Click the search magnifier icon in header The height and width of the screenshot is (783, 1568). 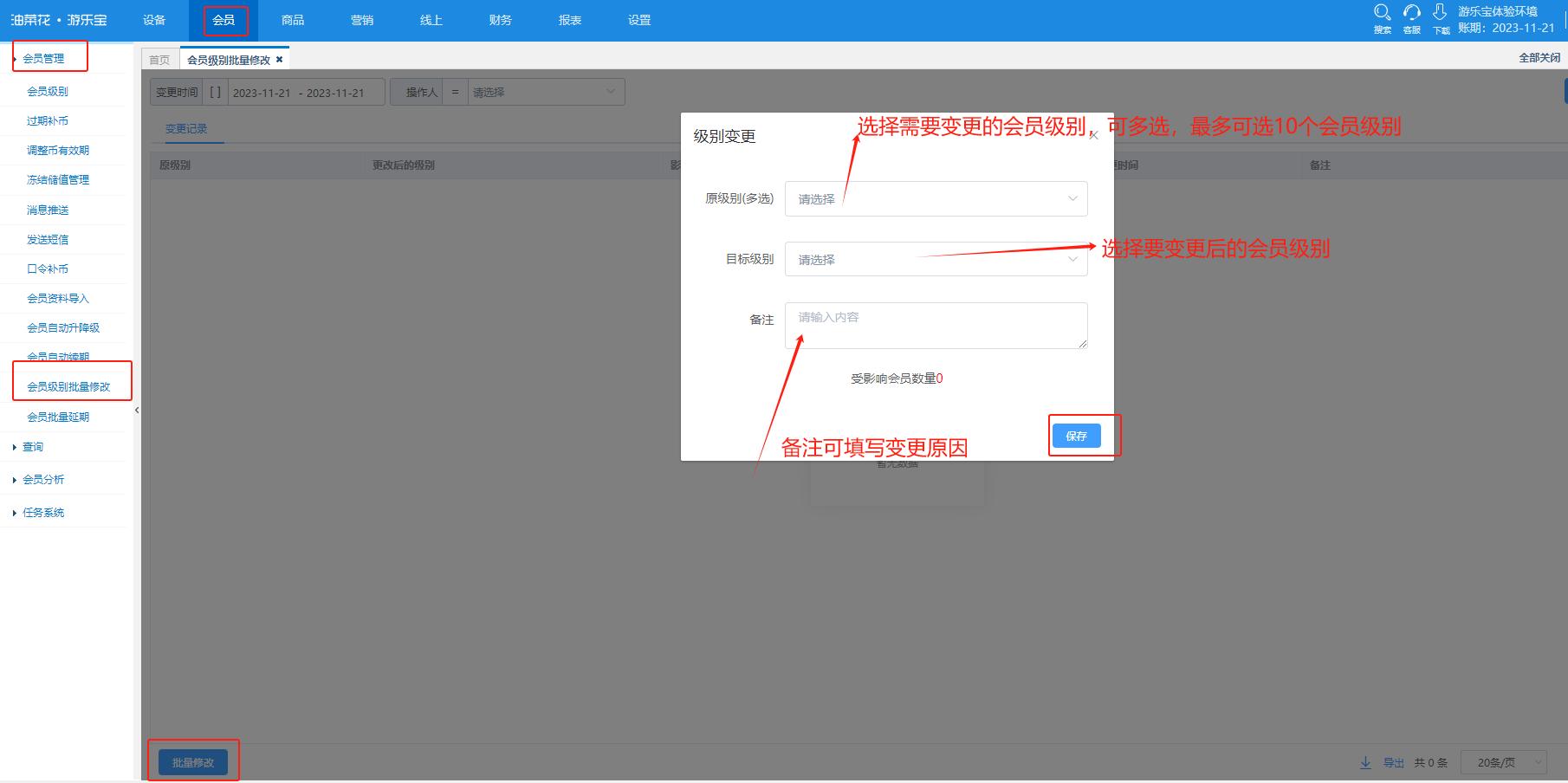pos(1382,13)
